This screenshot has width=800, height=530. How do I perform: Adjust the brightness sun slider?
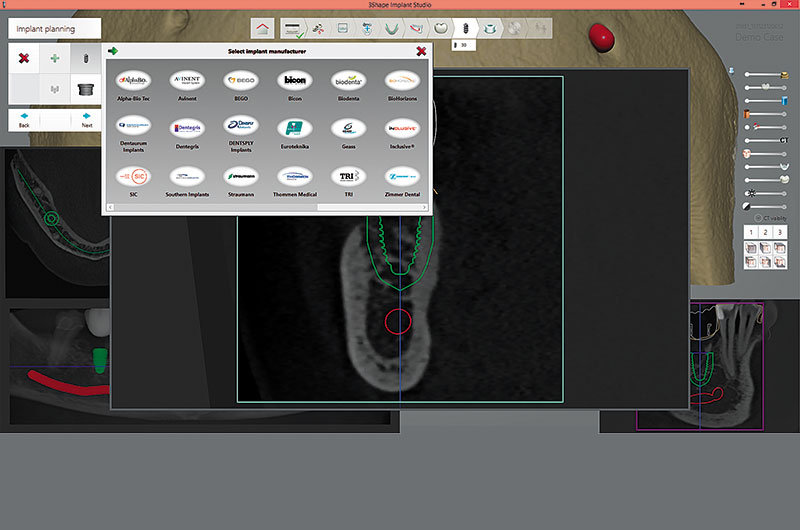coord(766,193)
